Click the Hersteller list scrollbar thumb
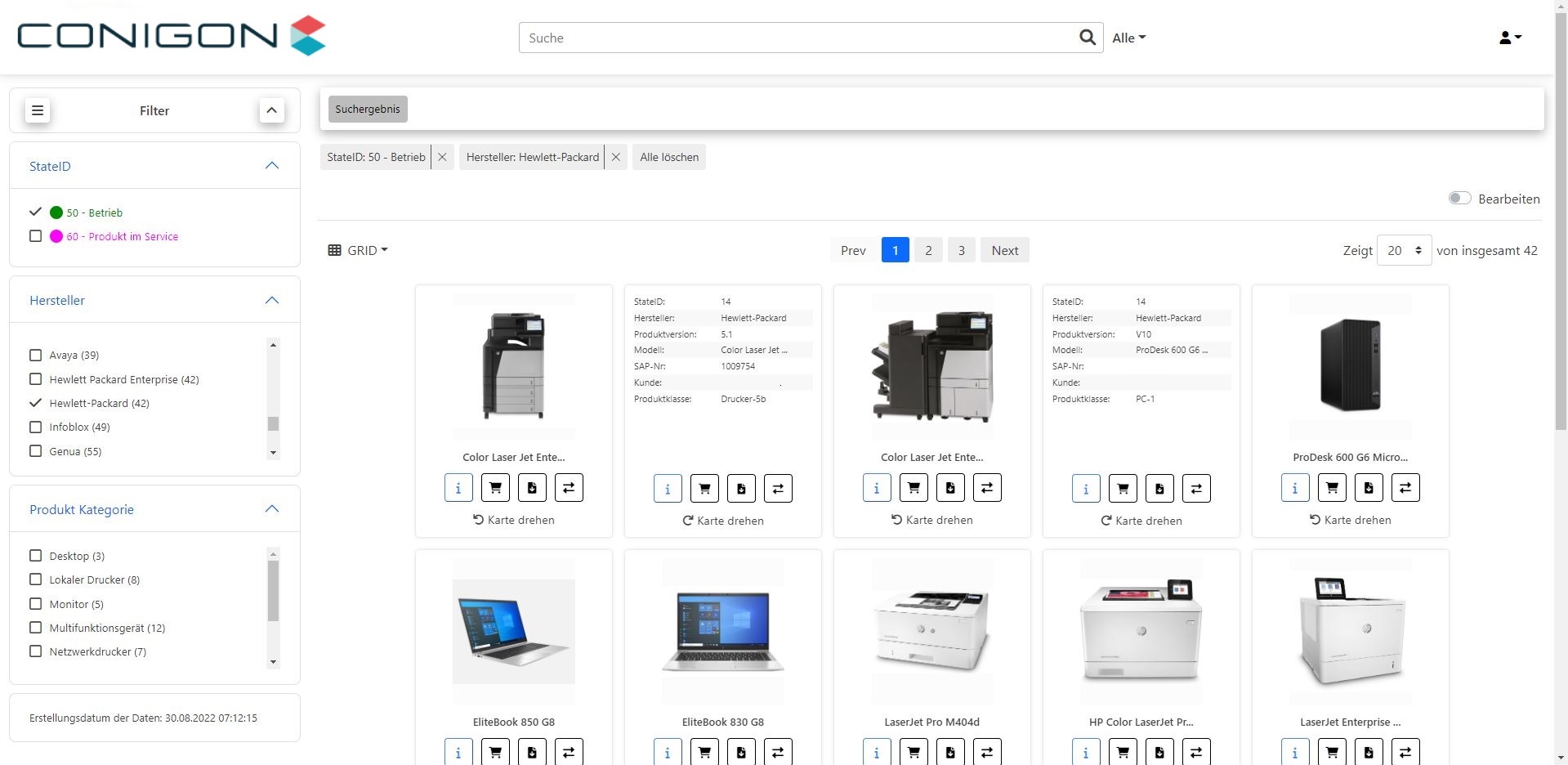This screenshot has width=1568, height=765. click(x=273, y=423)
